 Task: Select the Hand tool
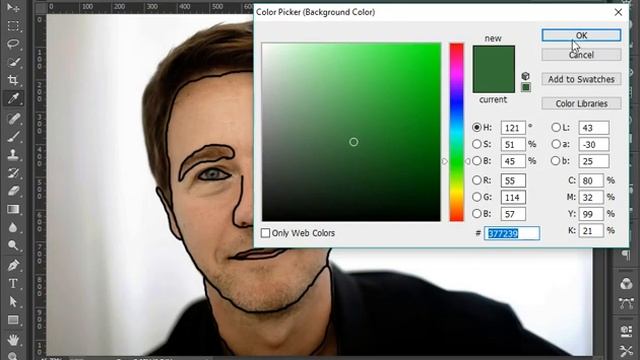point(13,340)
